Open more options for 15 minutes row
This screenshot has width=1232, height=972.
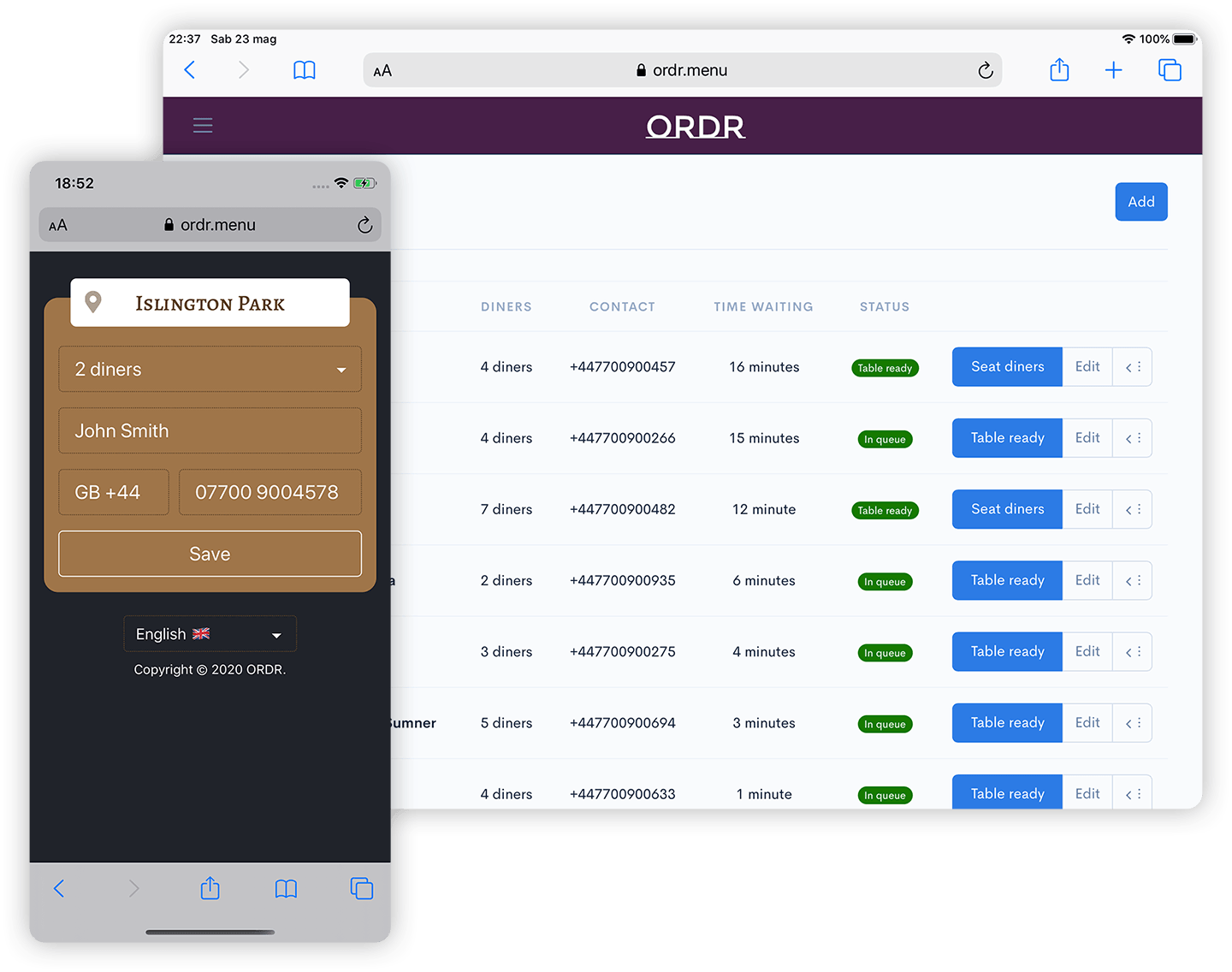coord(1133,438)
